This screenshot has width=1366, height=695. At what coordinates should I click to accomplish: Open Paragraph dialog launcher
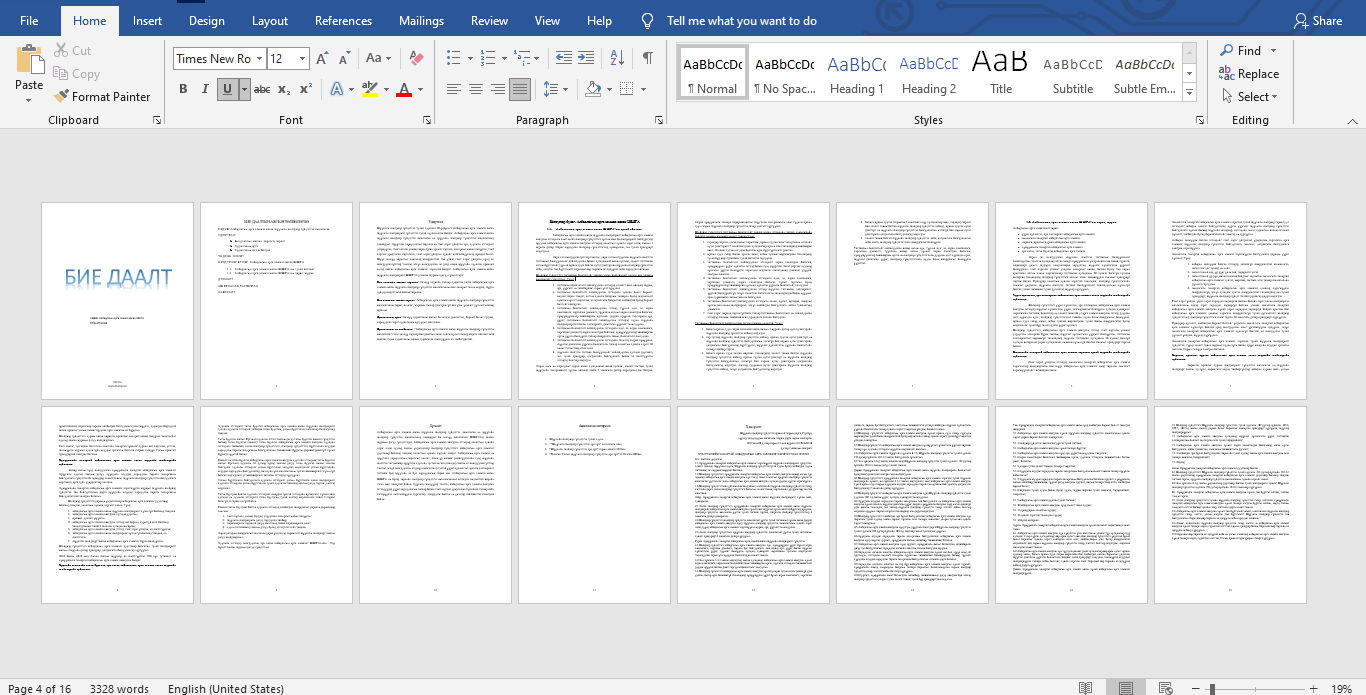click(x=659, y=120)
